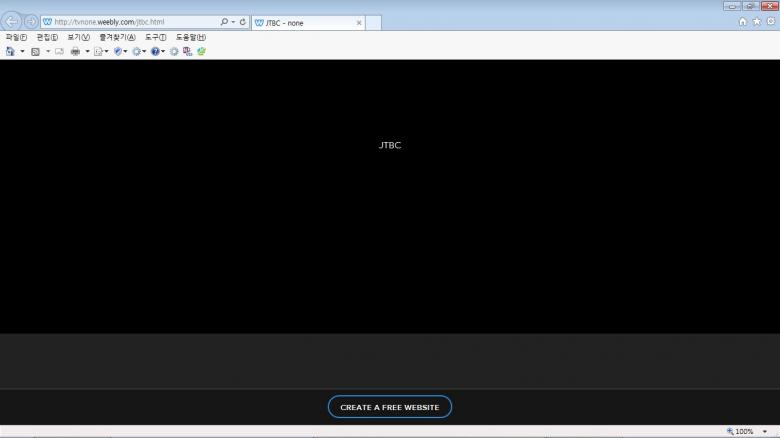Open the 파일(F) menu
Image resolution: width=780 pixels, height=438 pixels.
pyautogui.click(x=16, y=37)
